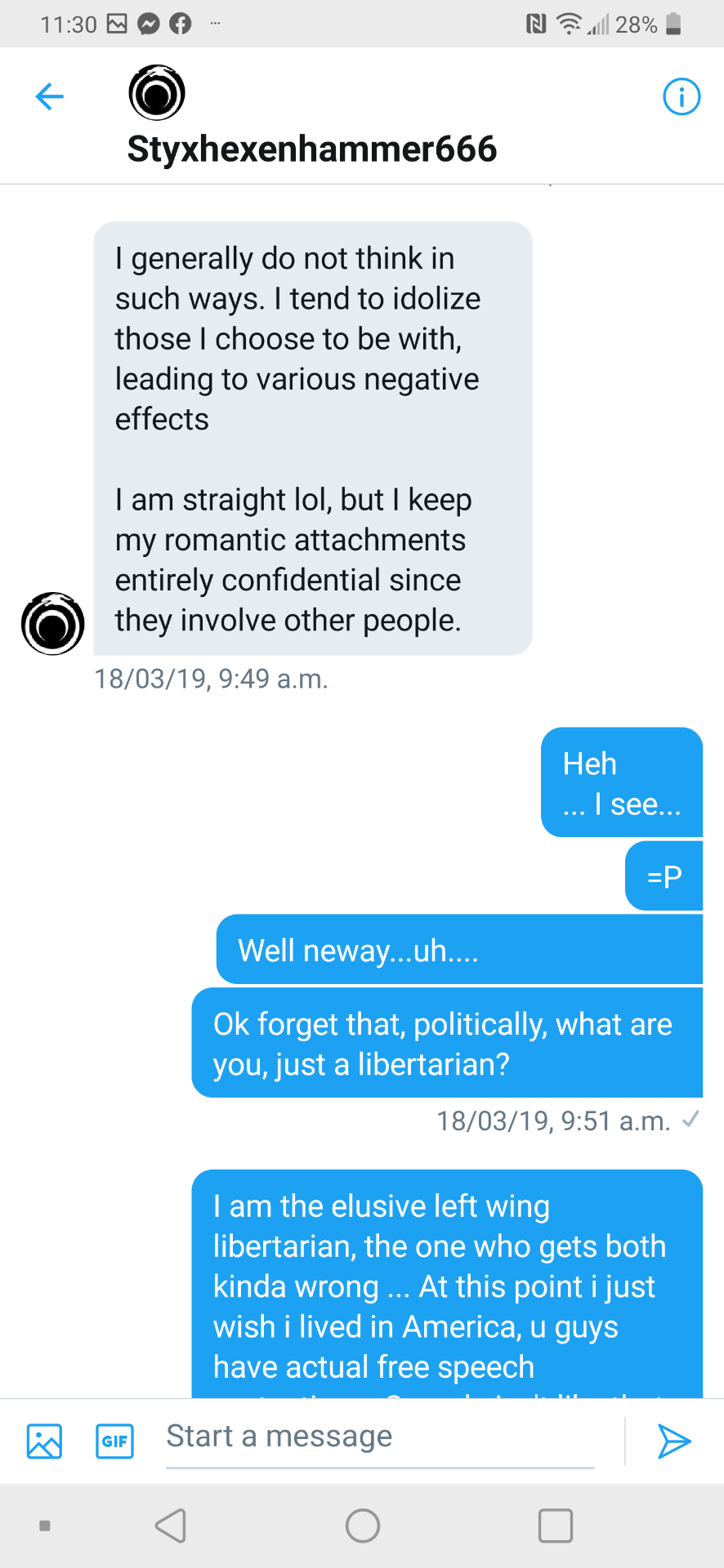Open the Styxhexenhammer666 profile name

312,149
